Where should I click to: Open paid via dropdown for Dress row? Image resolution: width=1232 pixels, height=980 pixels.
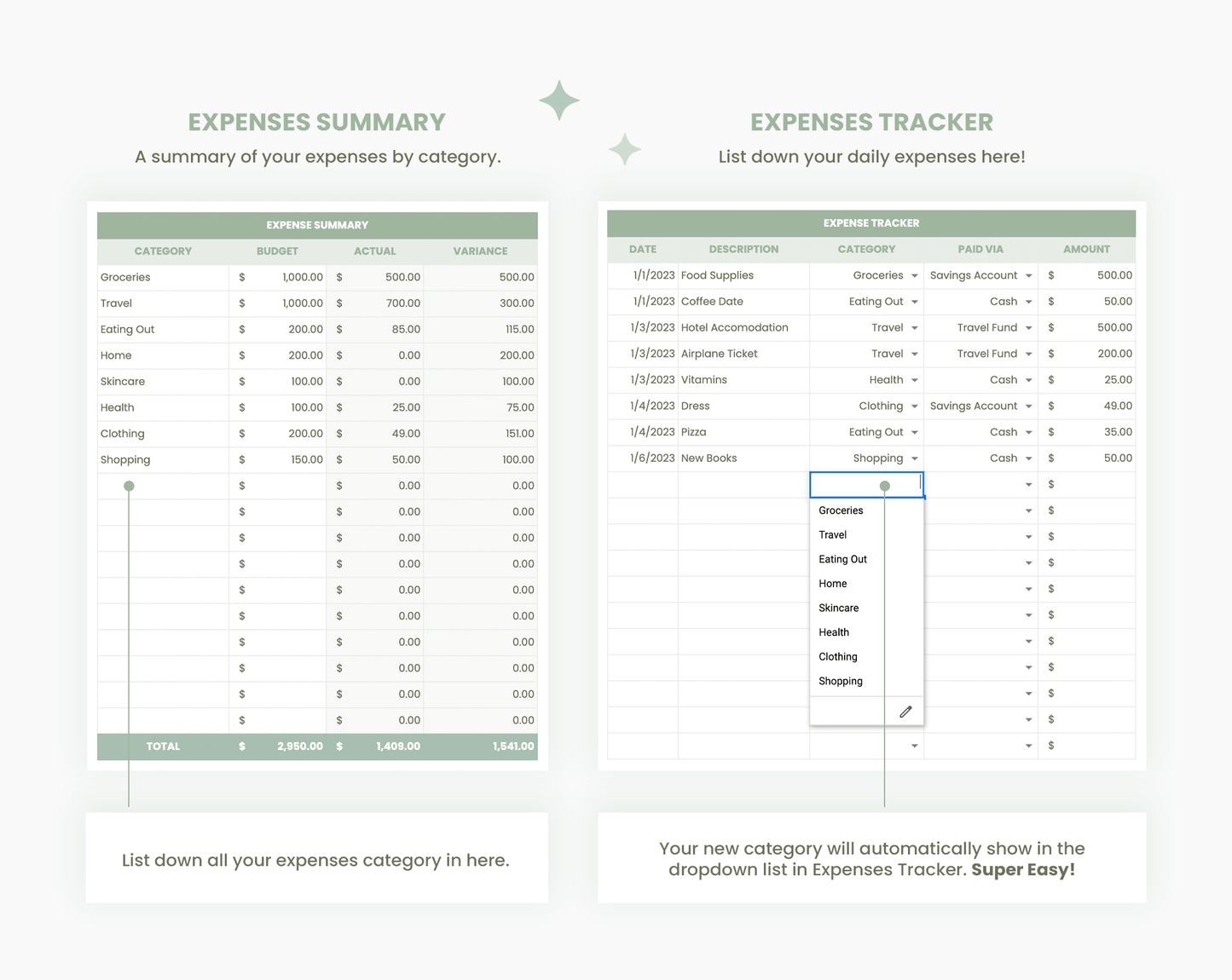[x=1028, y=406]
